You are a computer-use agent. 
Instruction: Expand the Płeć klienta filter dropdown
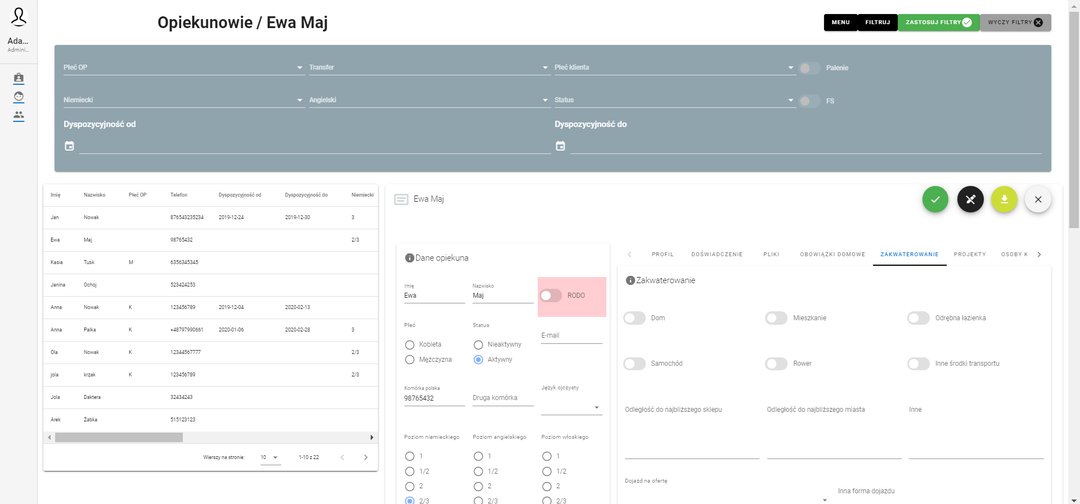(791, 68)
